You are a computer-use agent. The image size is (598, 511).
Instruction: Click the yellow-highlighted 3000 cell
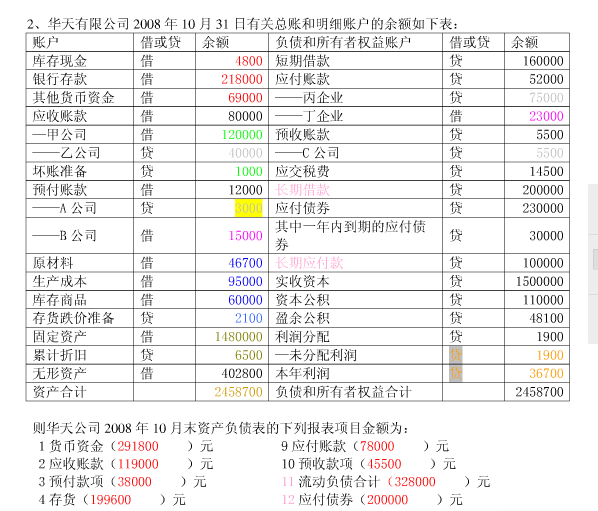click(x=249, y=208)
